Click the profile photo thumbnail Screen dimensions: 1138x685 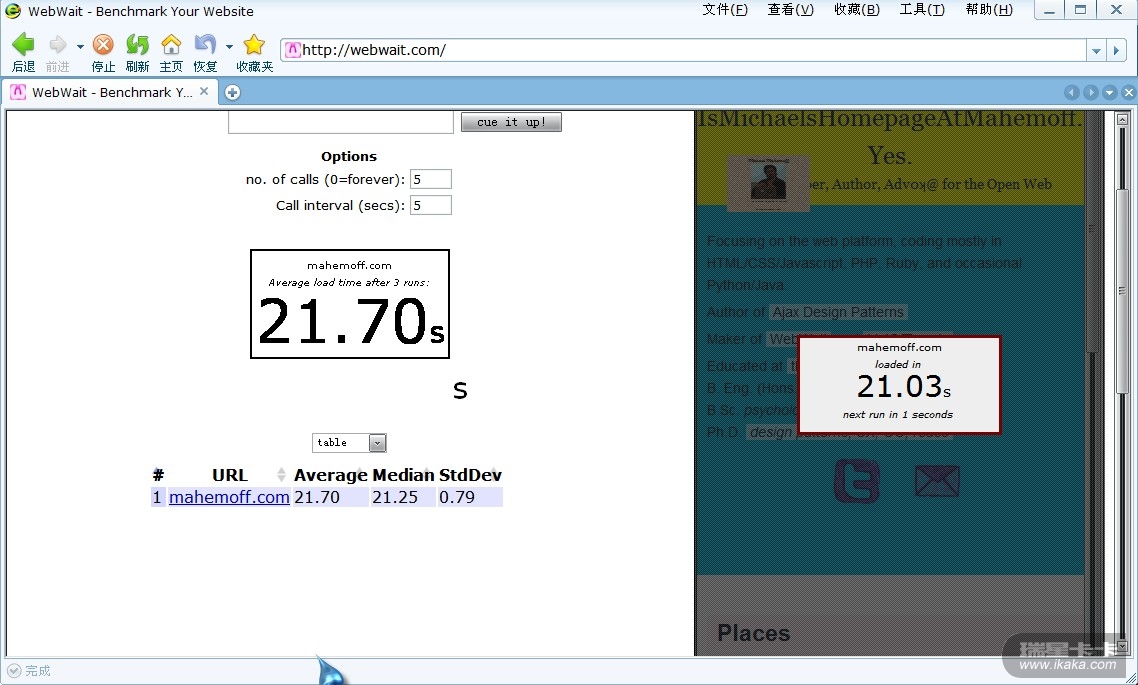tap(769, 183)
